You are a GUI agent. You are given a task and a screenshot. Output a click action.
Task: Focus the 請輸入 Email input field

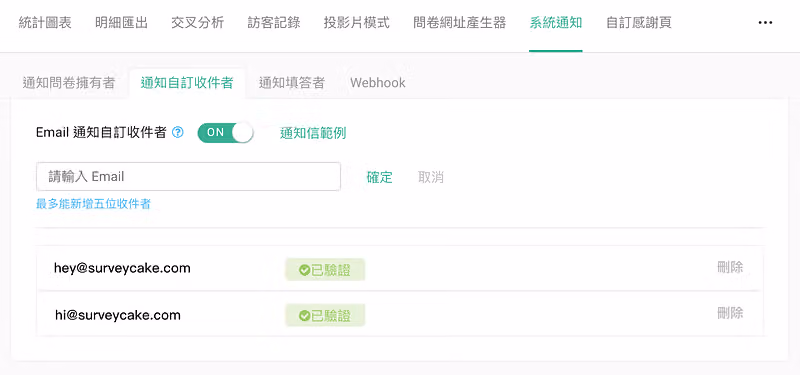coord(188,177)
